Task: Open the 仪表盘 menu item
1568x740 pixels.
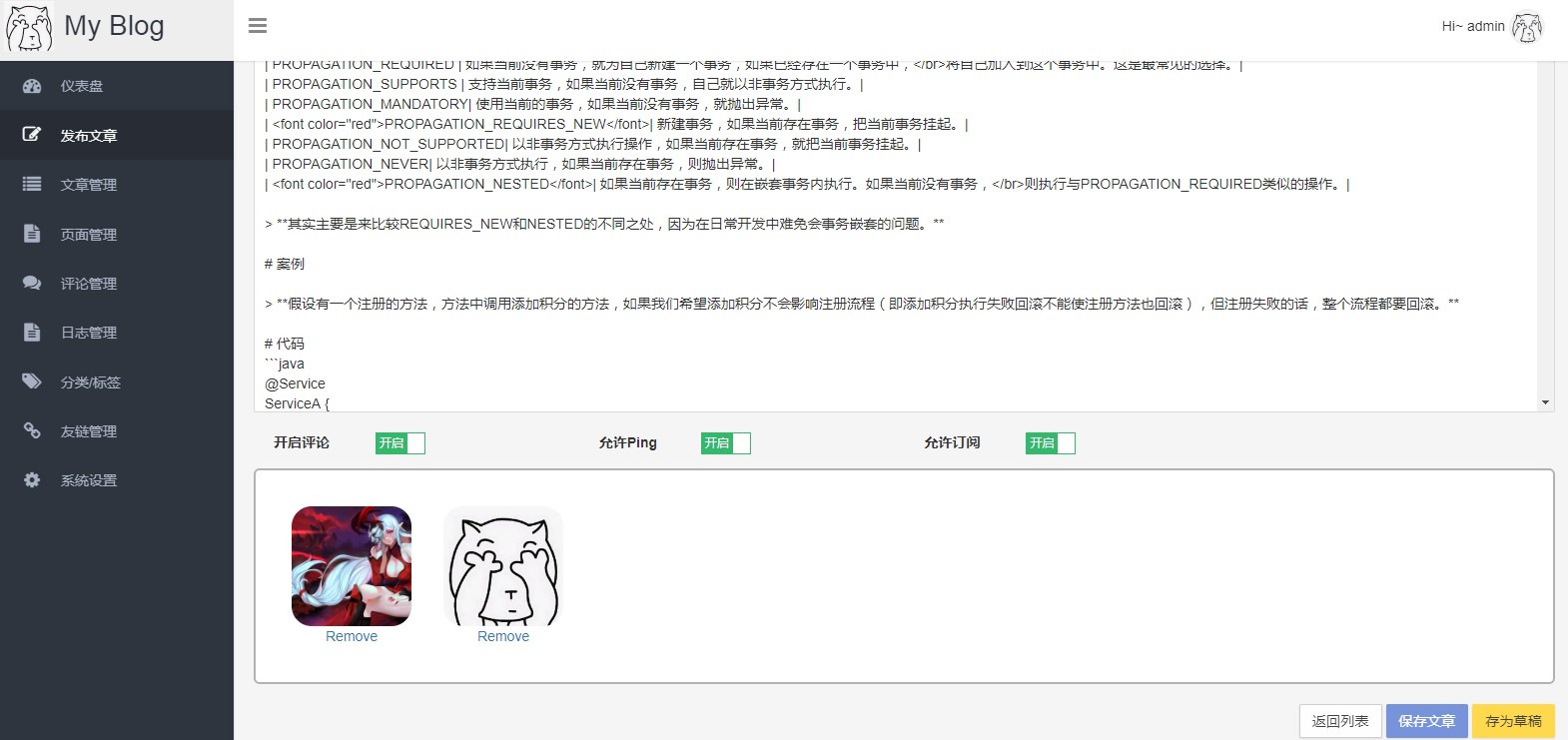Action: pyautogui.click(x=117, y=86)
